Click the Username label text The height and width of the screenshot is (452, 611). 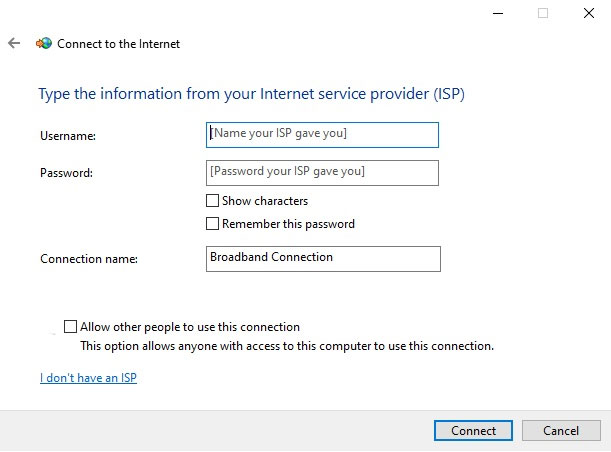tap(68, 136)
